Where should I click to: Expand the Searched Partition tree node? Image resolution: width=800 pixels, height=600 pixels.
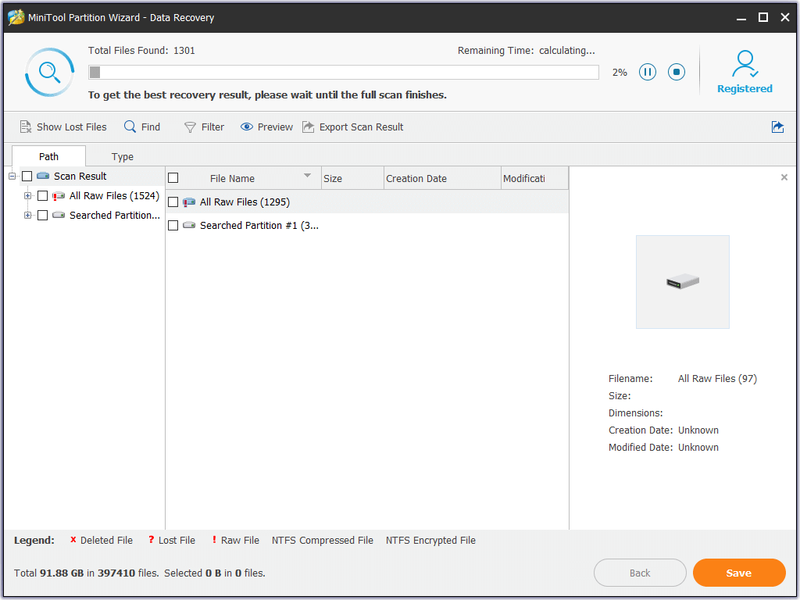click(x=28, y=215)
